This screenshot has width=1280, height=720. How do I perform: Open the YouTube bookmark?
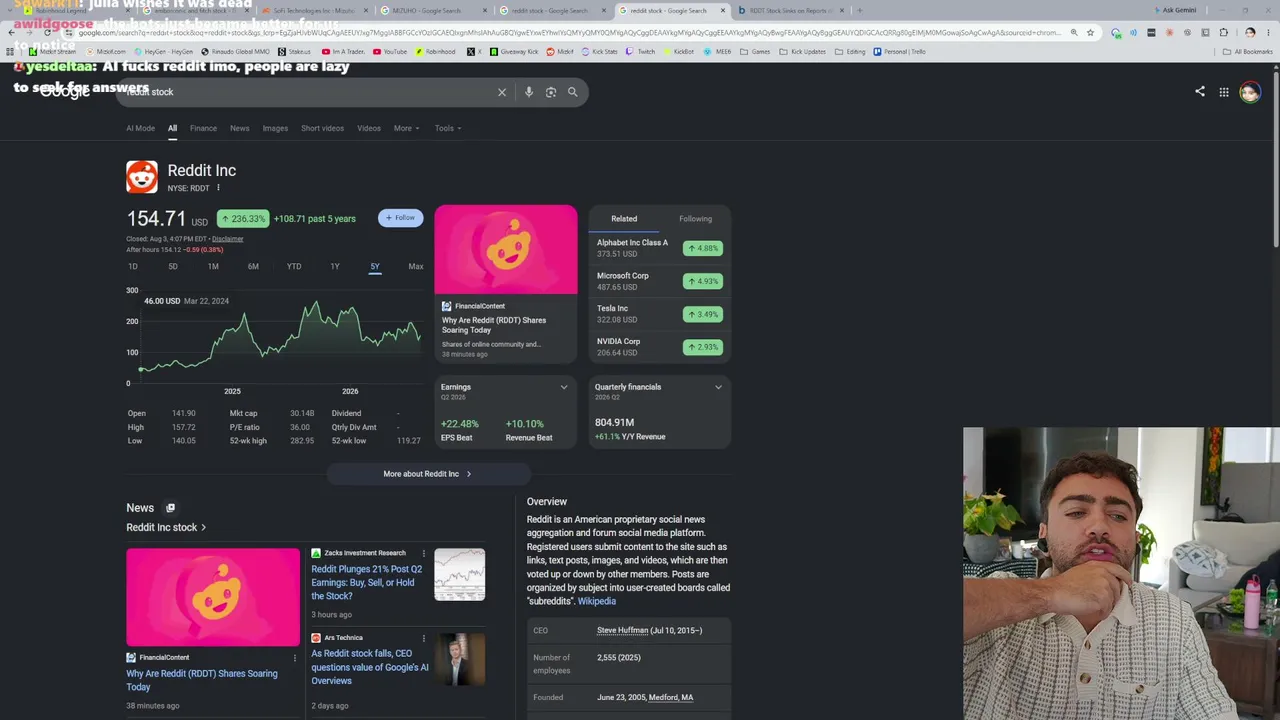390,52
